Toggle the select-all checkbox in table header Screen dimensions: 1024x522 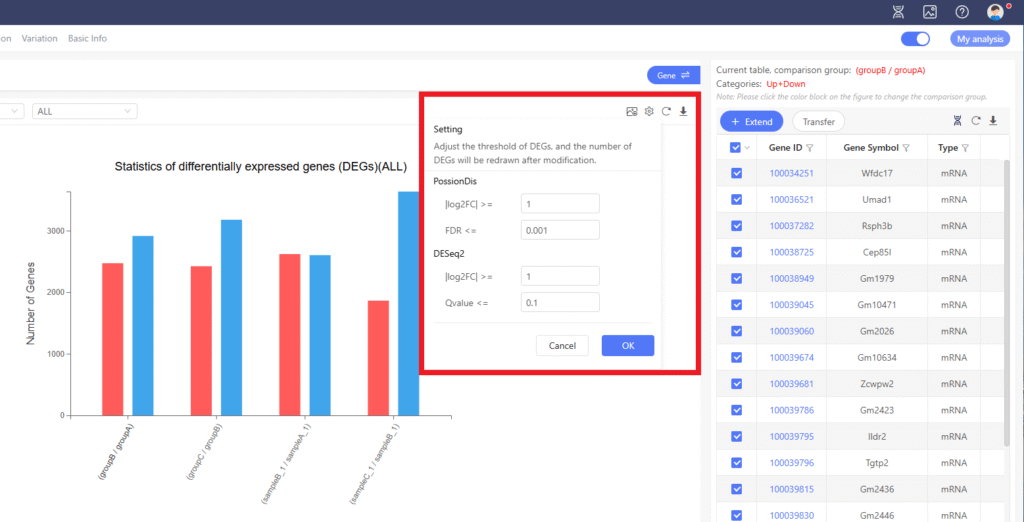tap(736, 147)
